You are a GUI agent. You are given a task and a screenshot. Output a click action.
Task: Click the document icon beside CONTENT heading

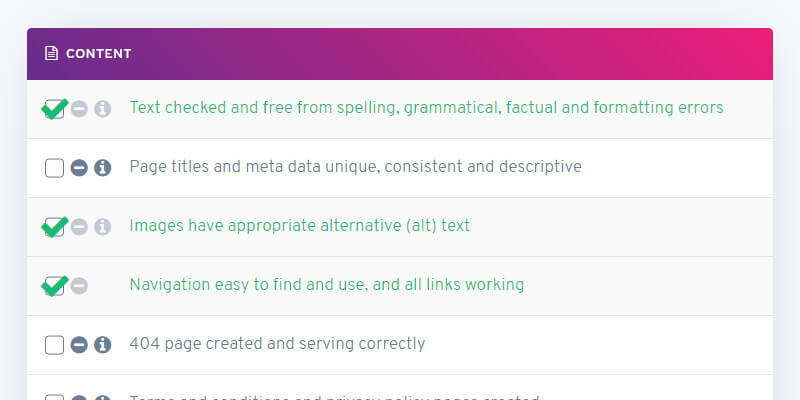point(52,53)
